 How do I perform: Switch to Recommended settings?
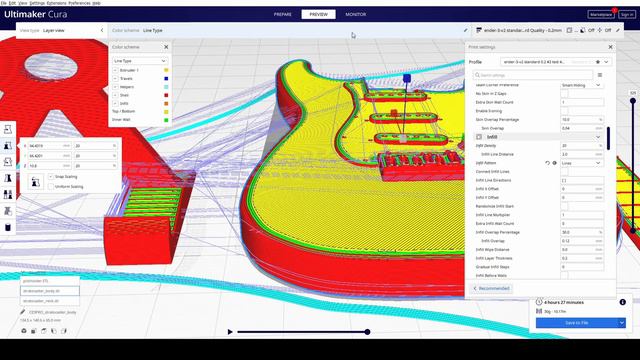click(x=491, y=289)
